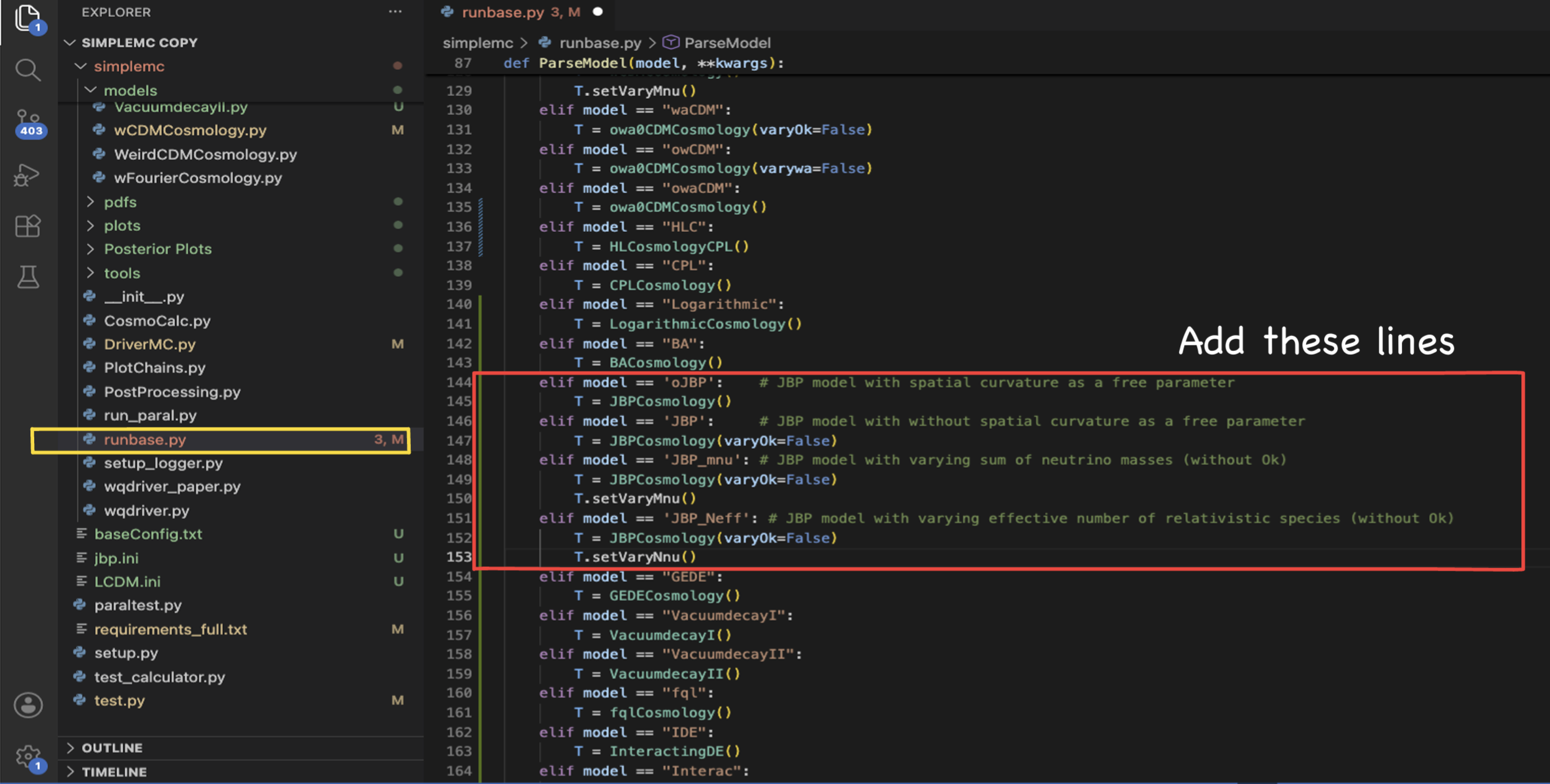
Task: Open __init__.py file
Action: 144,297
